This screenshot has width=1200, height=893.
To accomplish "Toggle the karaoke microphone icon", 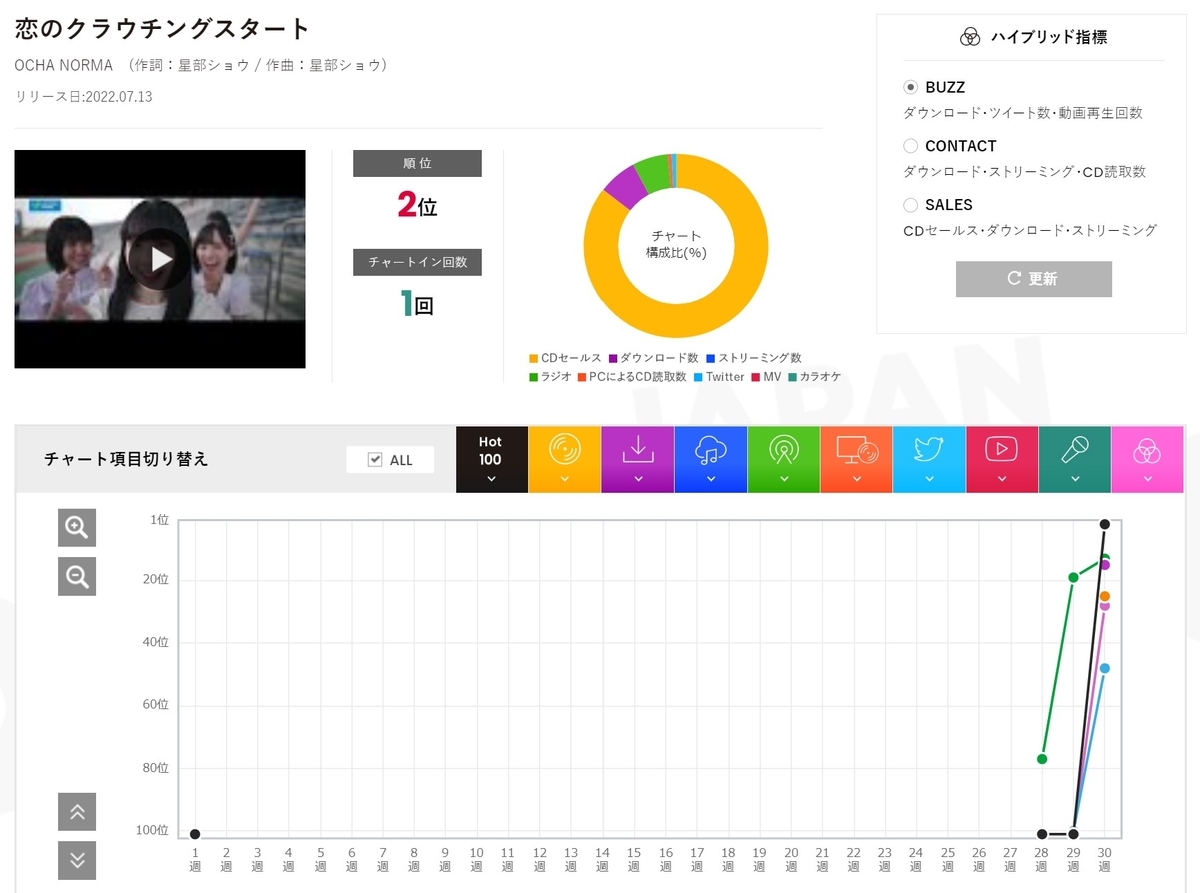I will (x=1075, y=459).
